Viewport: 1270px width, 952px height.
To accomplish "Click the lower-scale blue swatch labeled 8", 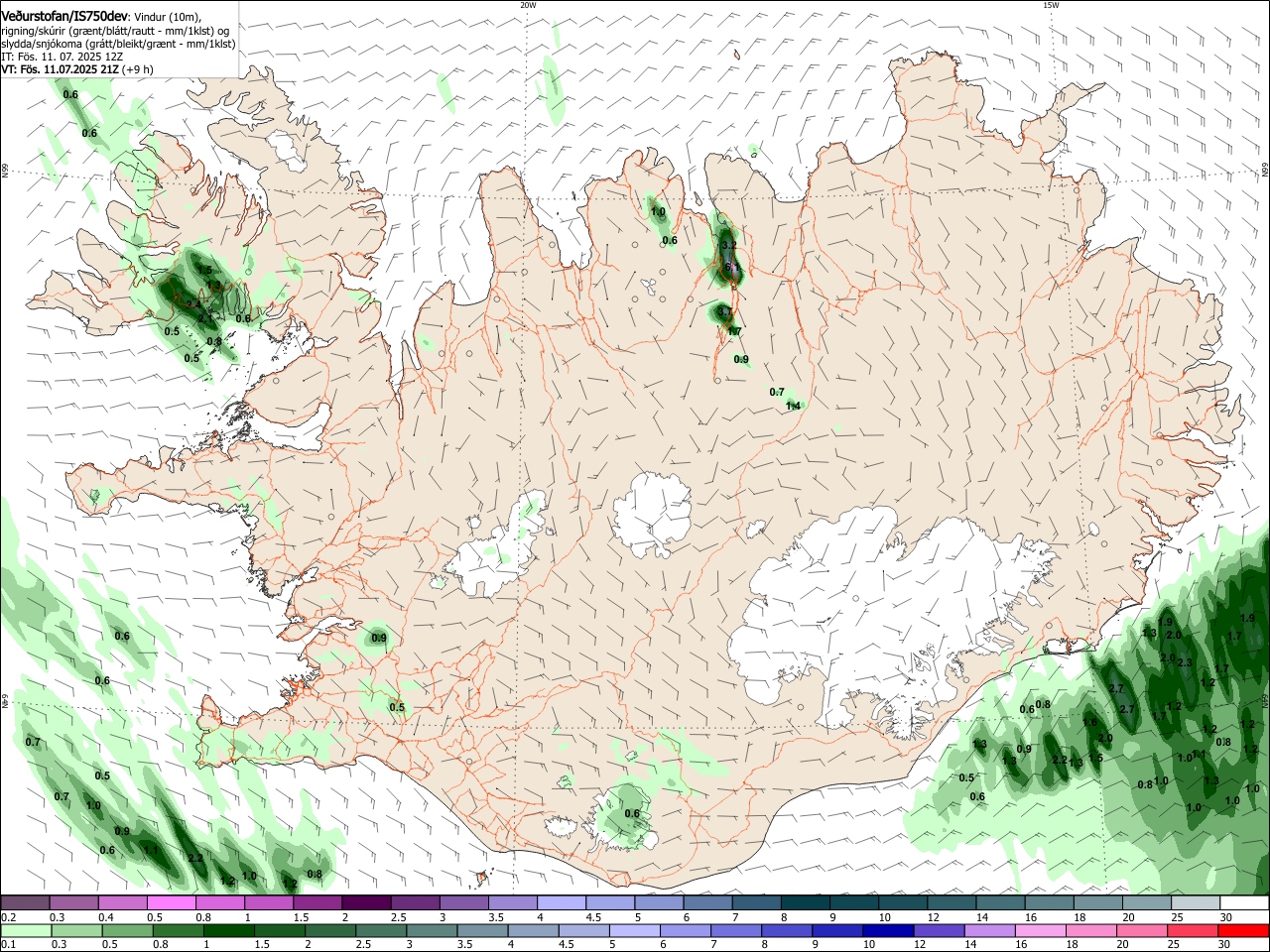I will (785, 931).
